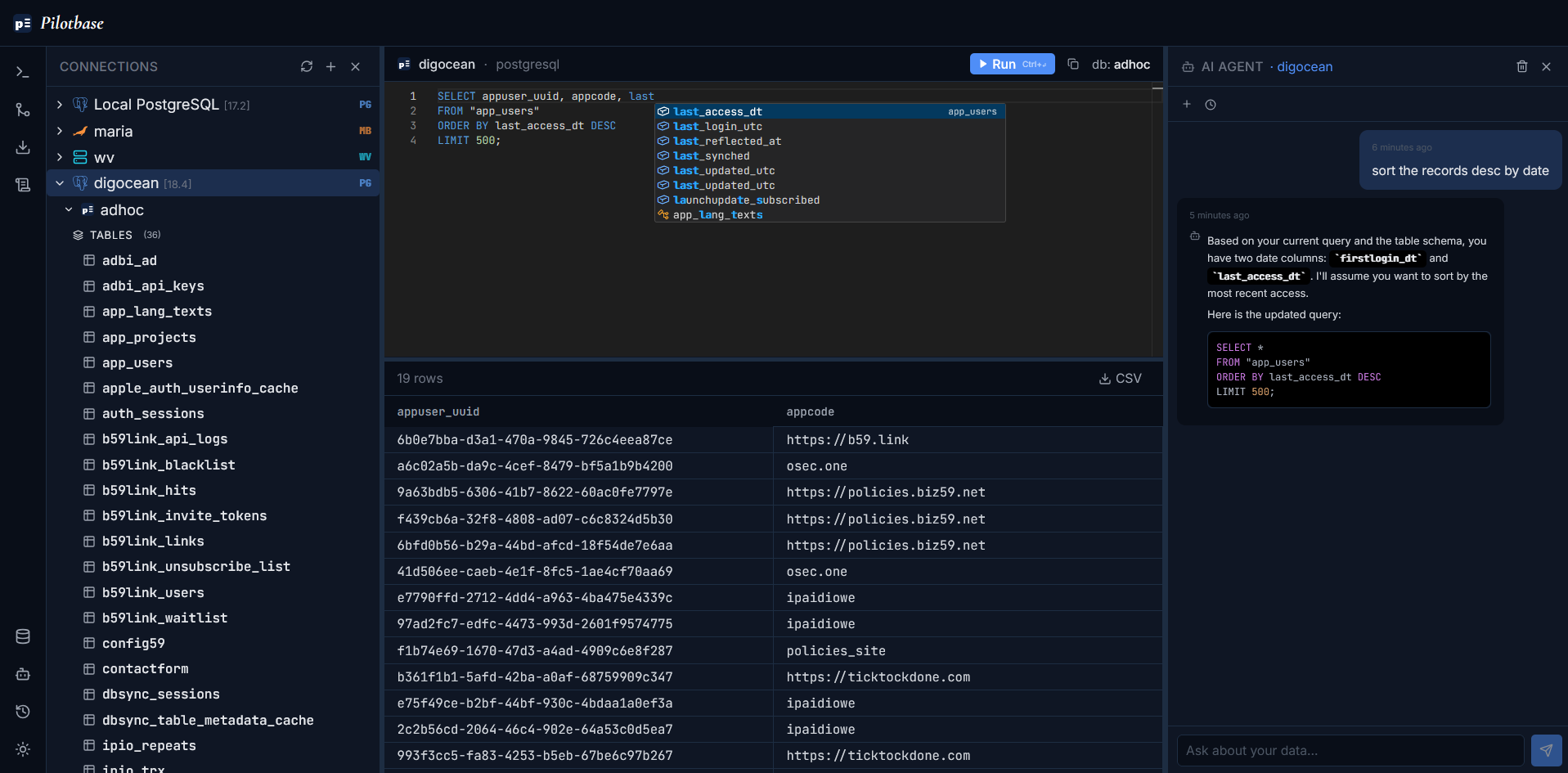
Task: Open the schema copy sidebar icon
Action: click(x=23, y=185)
